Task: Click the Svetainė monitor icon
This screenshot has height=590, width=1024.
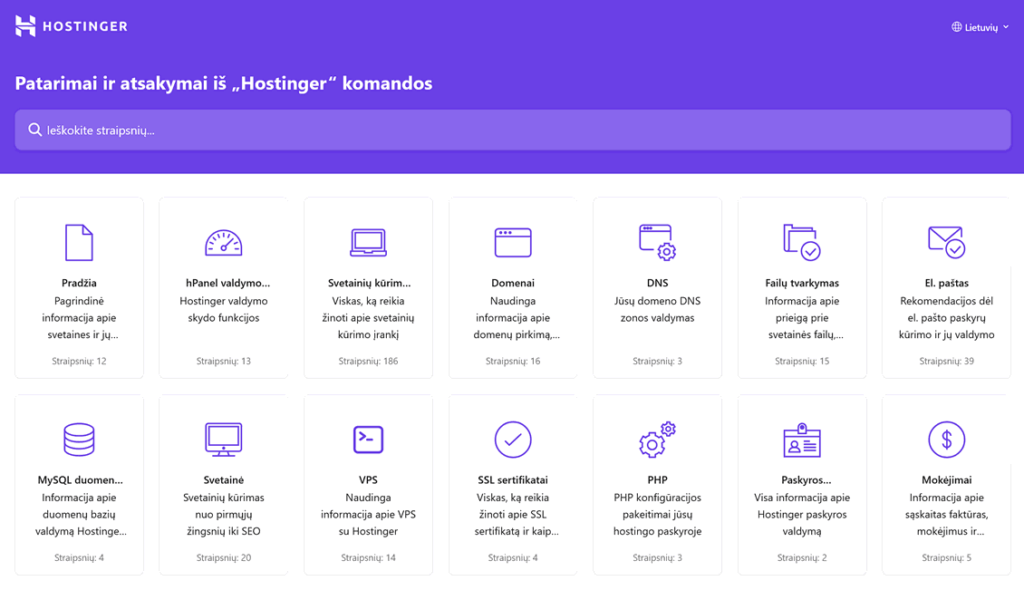Action: point(223,439)
